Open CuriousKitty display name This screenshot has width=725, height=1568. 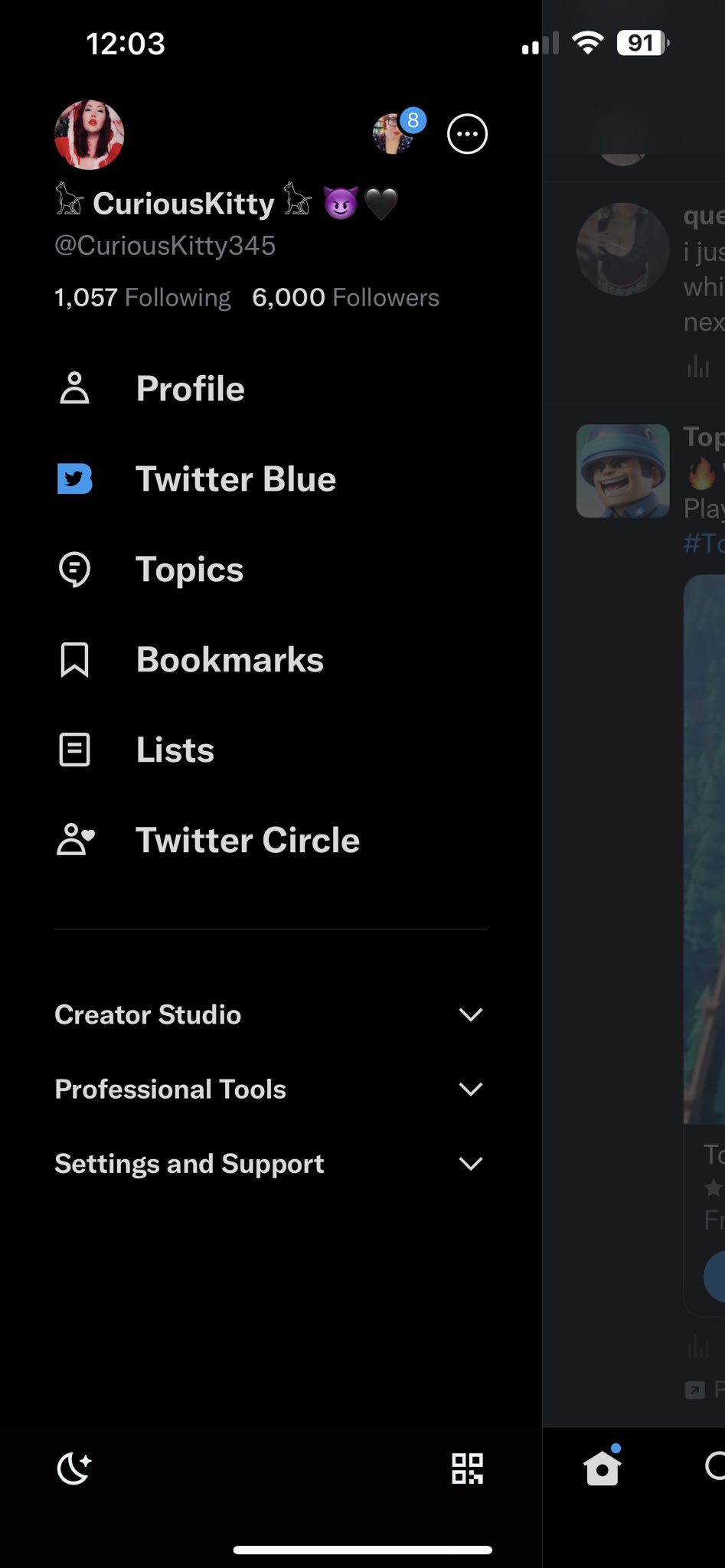coord(184,204)
